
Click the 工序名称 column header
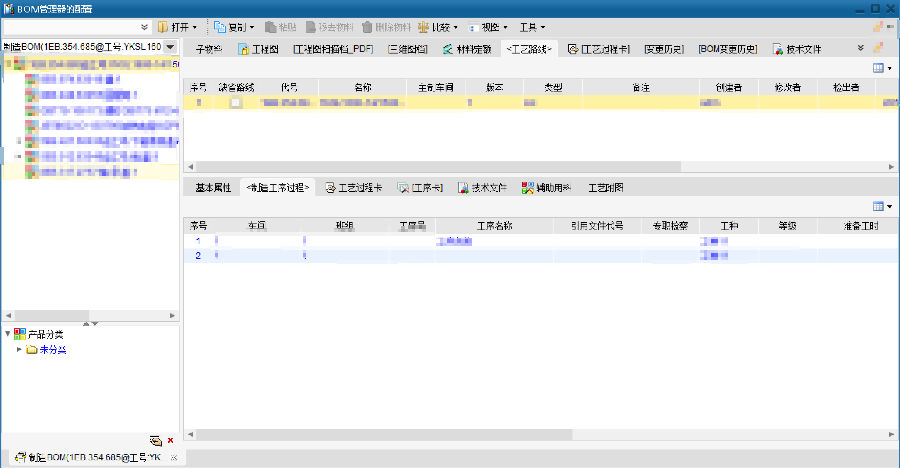coord(494,226)
